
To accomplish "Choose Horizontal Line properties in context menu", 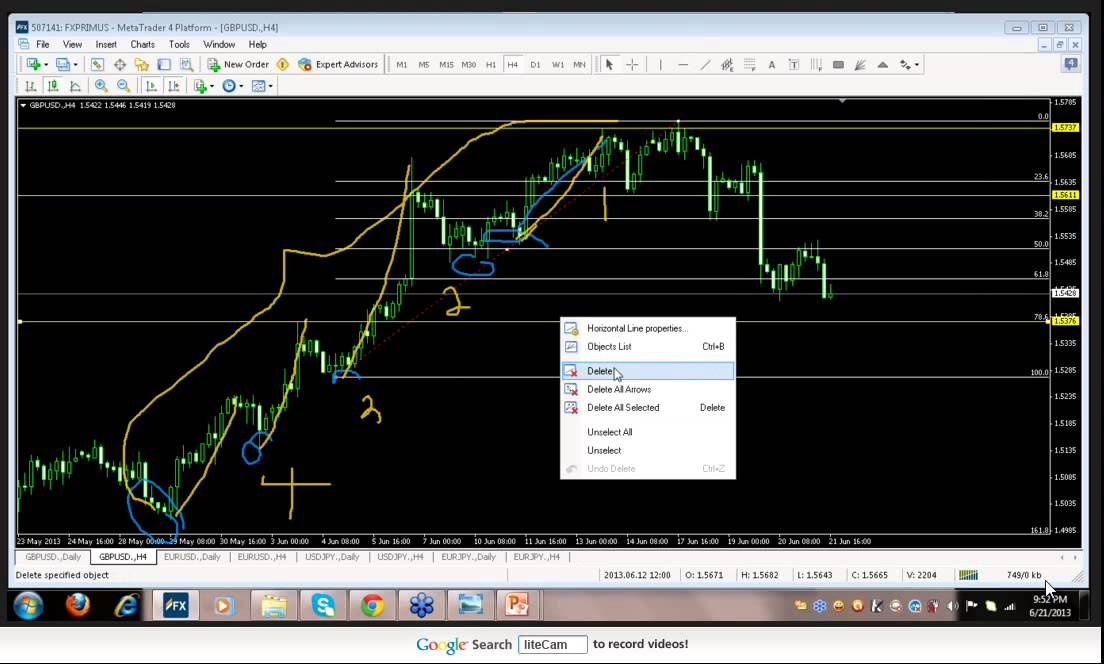I will pyautogui.click(x=648, y=328).
